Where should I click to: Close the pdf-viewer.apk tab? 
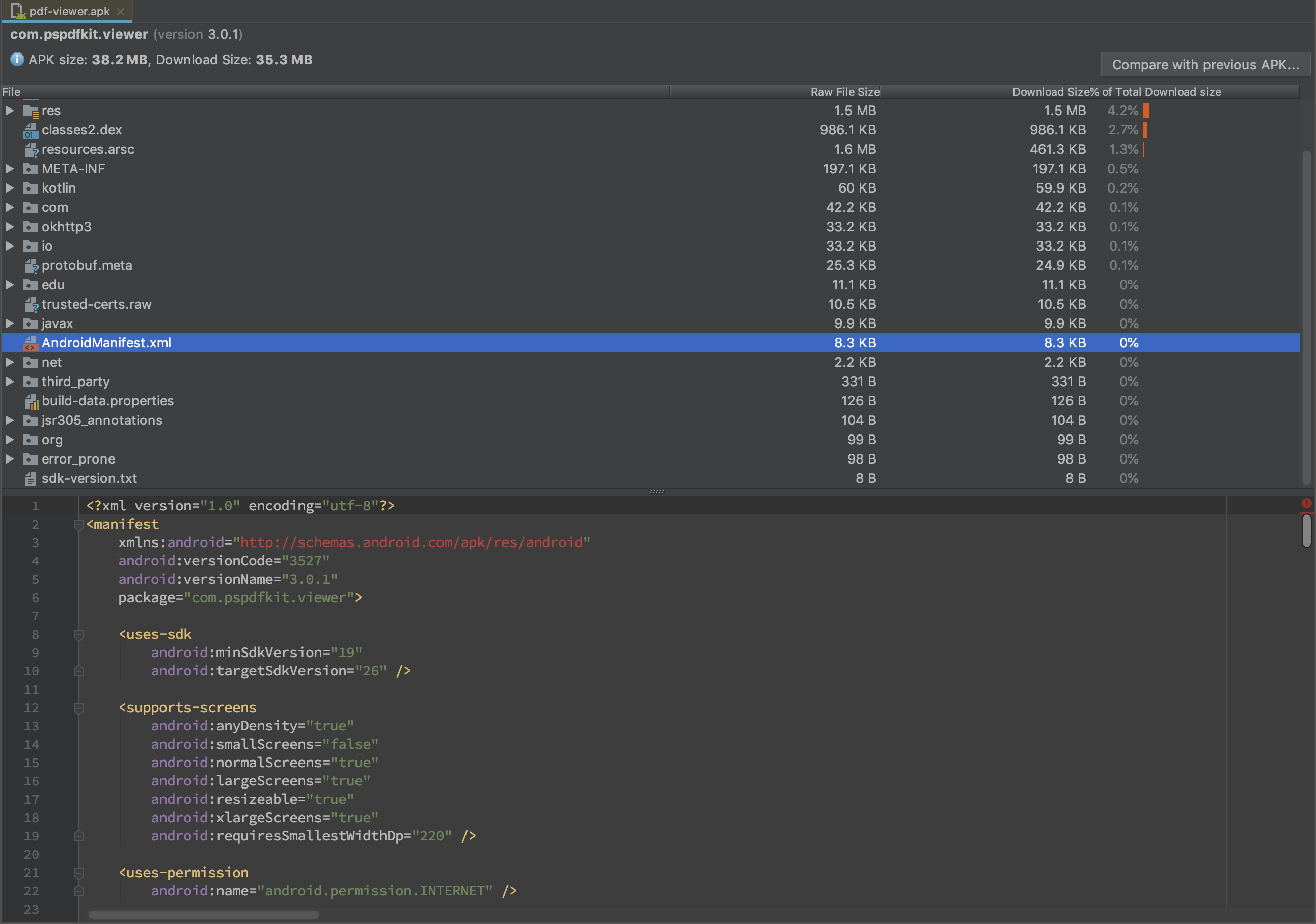[x=120, y=12]
